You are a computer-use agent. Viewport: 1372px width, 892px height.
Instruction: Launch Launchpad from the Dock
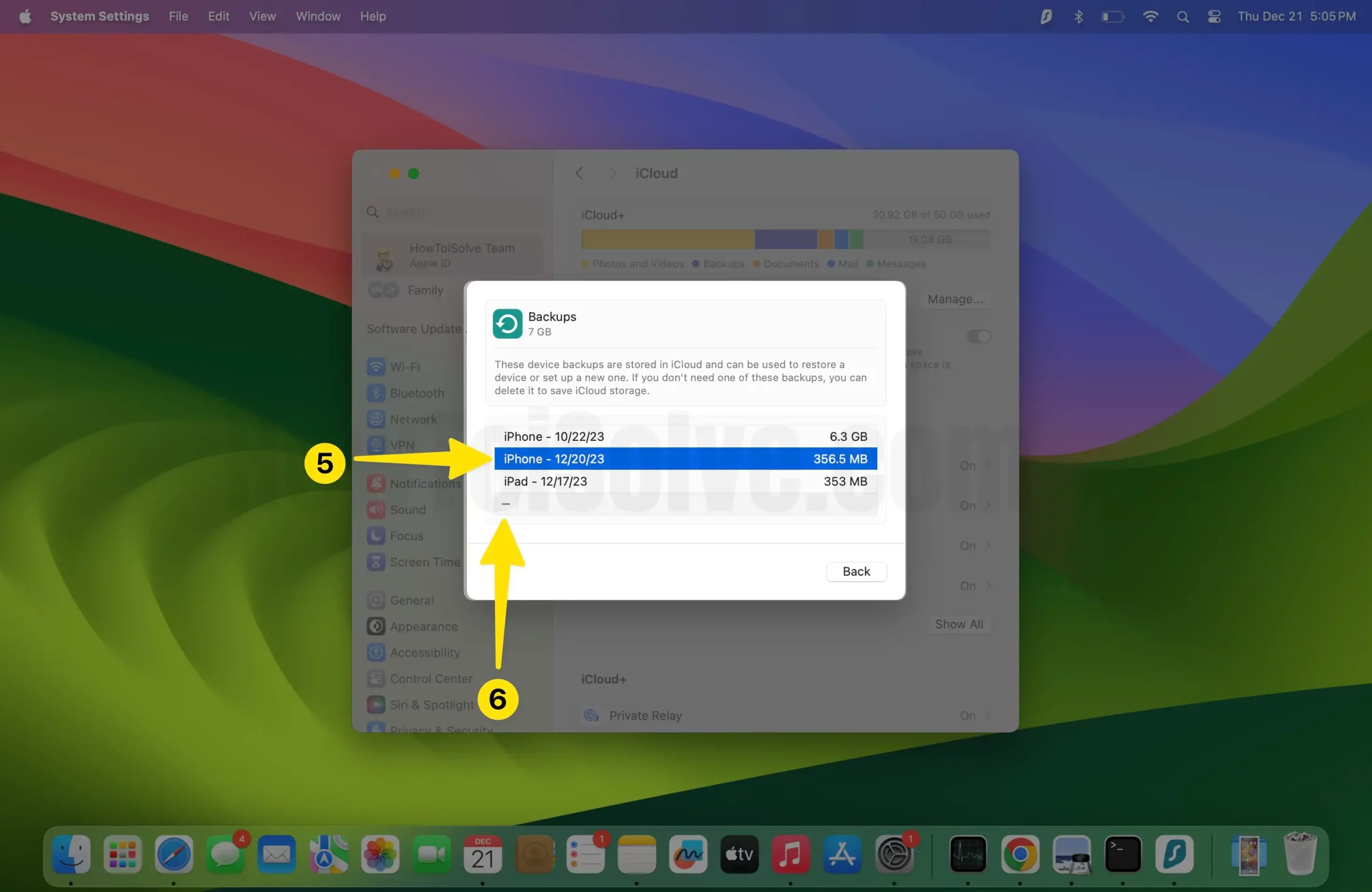pyautogui.click(x=122, y=854)
